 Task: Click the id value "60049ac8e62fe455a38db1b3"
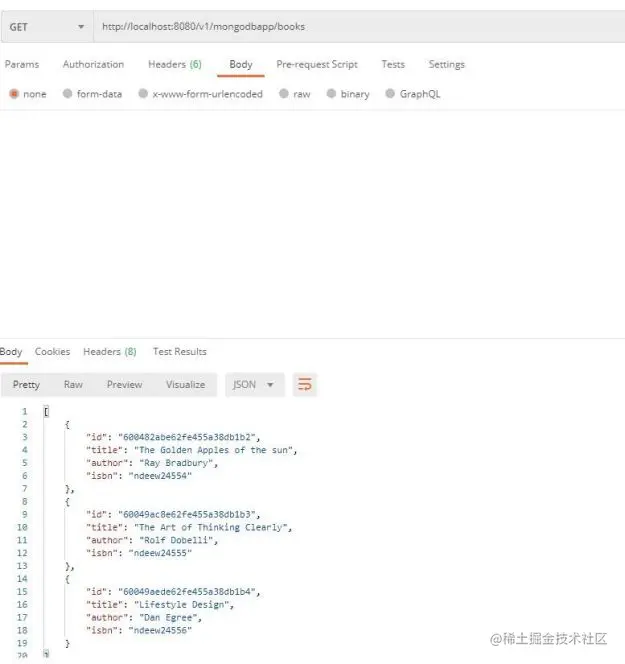click(187, 514)
